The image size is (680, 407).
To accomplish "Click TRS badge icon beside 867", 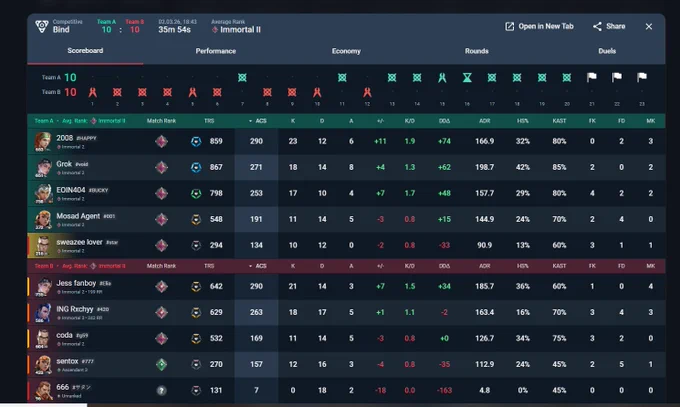I will 196,167.
